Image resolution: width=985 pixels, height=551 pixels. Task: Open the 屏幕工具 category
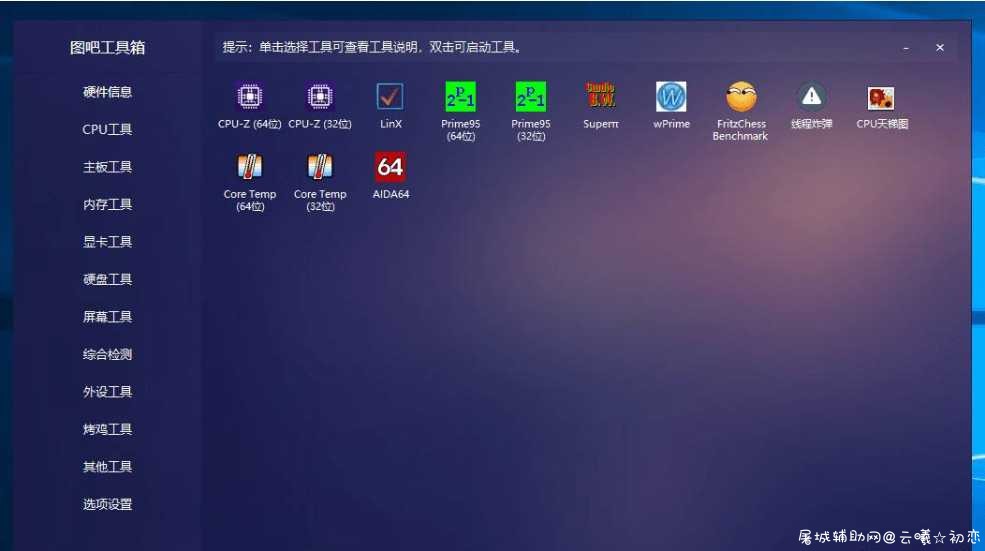coord(107,317)
